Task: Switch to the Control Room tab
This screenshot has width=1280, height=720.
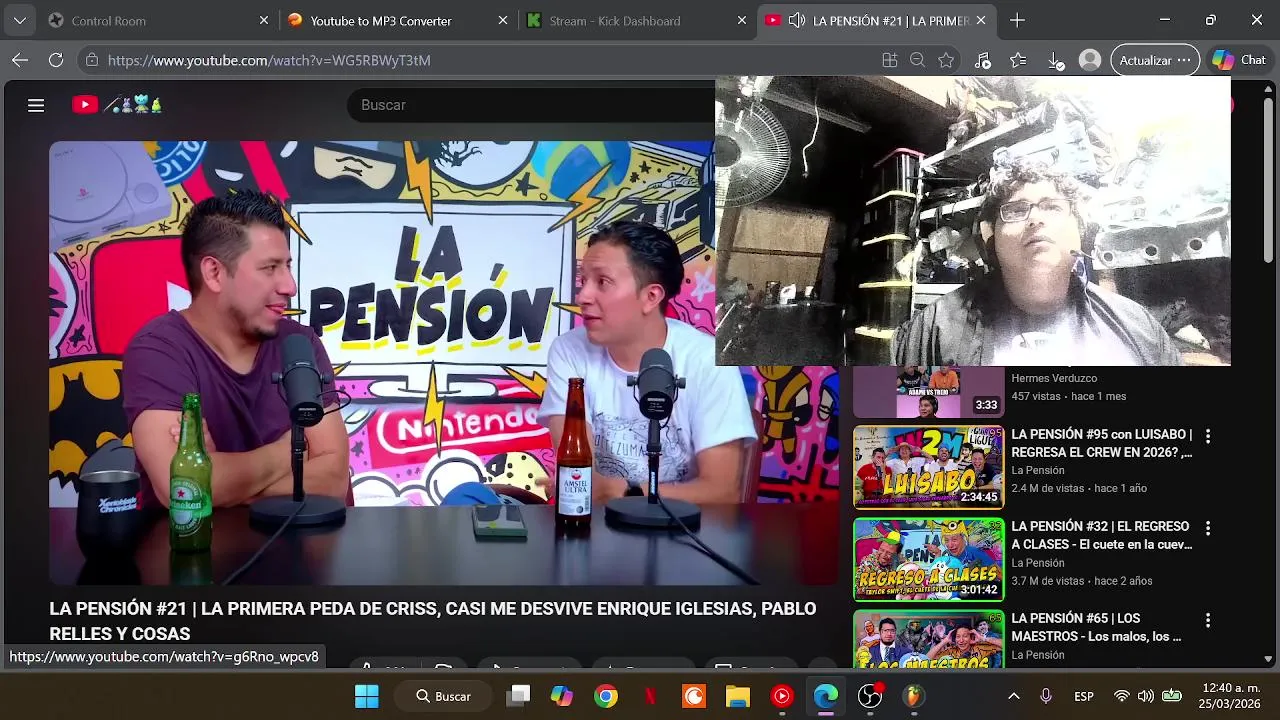Action: click(158, 20)
